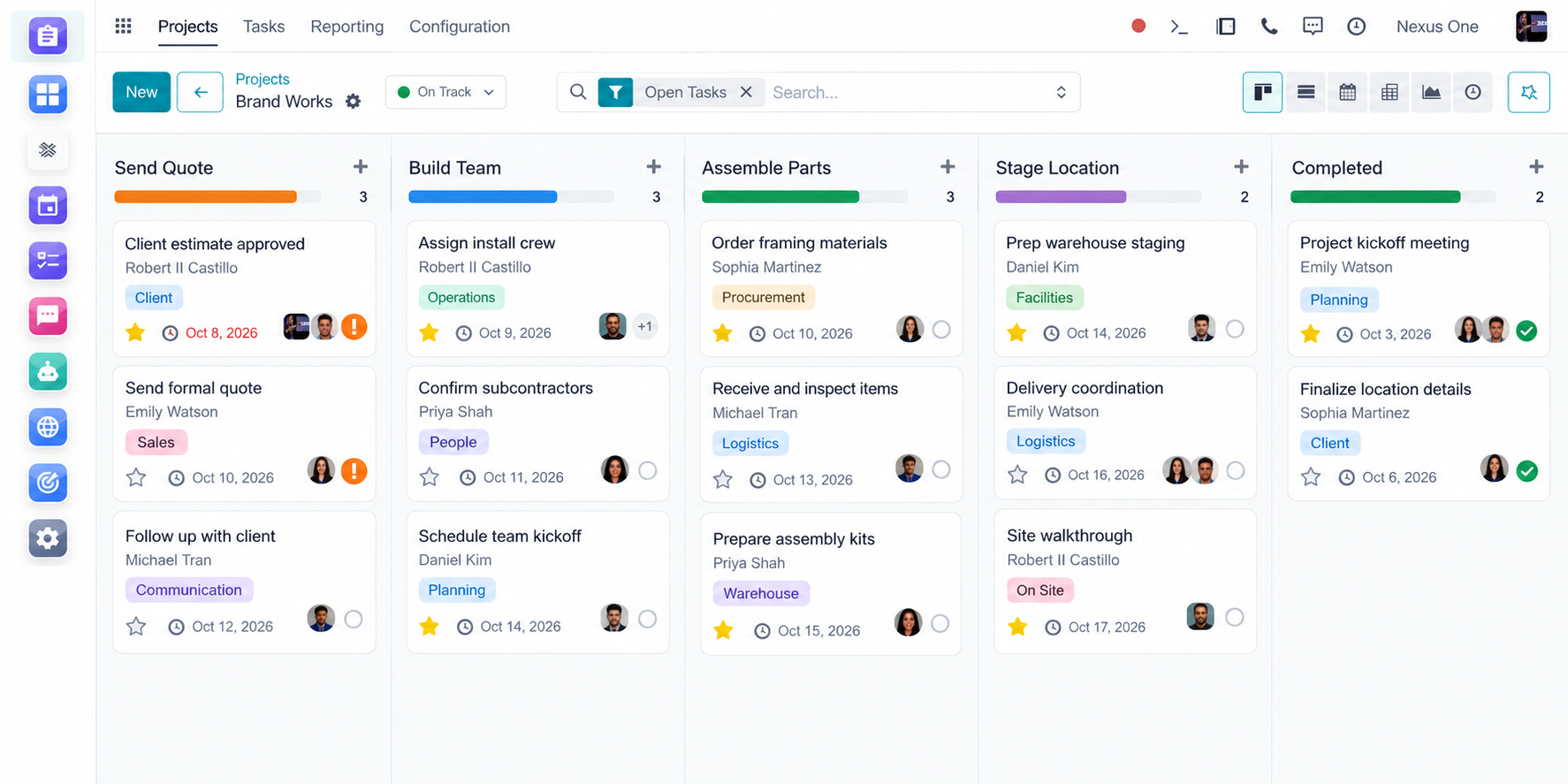This screenshot has height=784, width=1568.
Task: Click the red recording indicator icon
Action: coord(1138,26)
